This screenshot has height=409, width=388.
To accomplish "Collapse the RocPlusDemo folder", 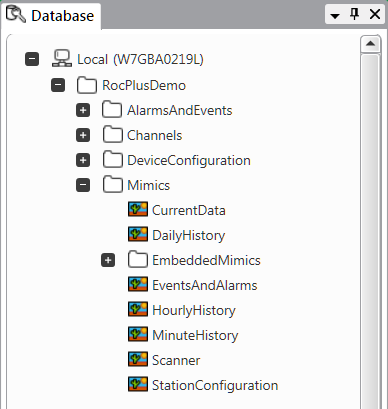I will tap(58, 85).
